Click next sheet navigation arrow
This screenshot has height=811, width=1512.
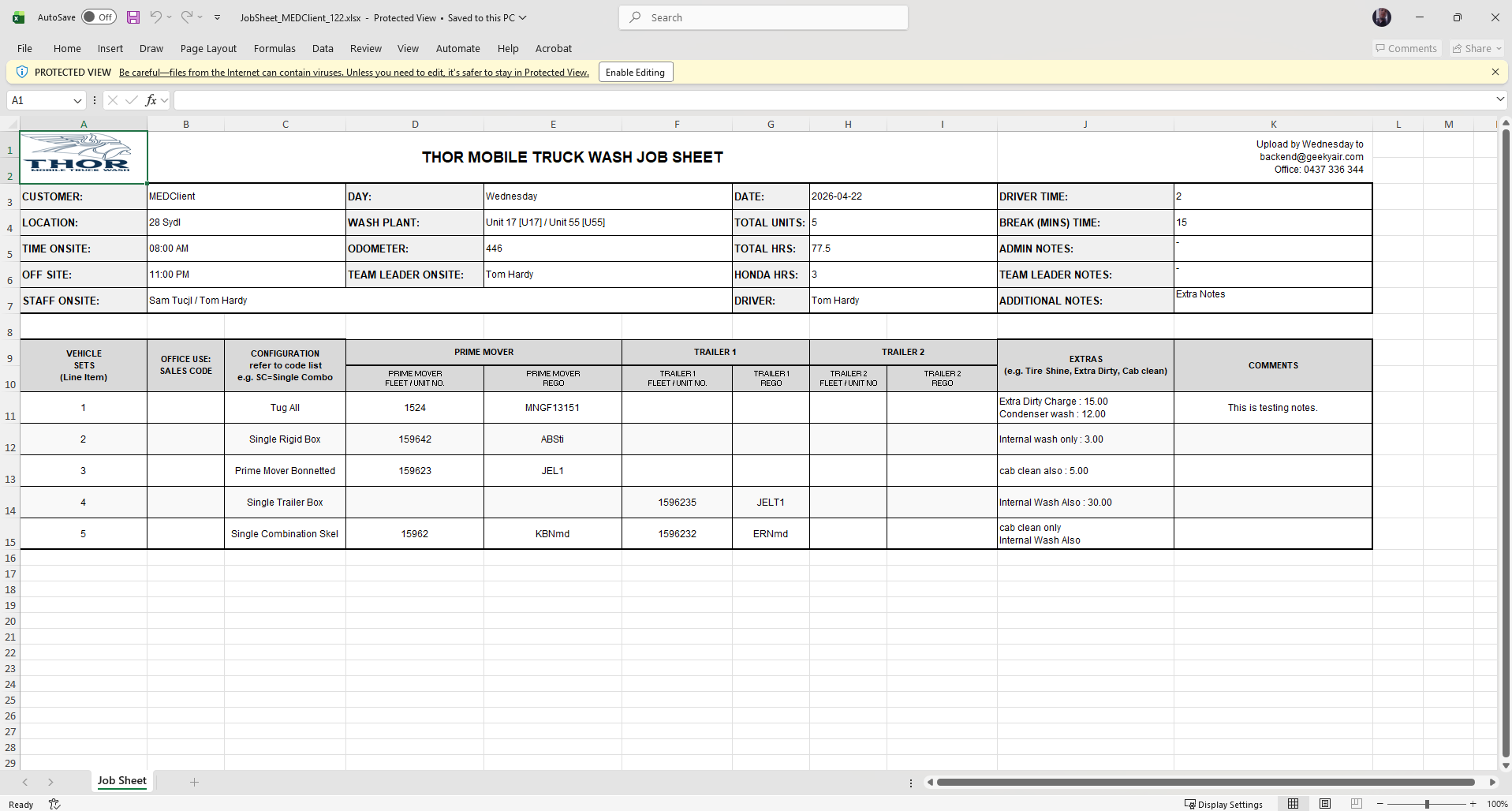50,782
